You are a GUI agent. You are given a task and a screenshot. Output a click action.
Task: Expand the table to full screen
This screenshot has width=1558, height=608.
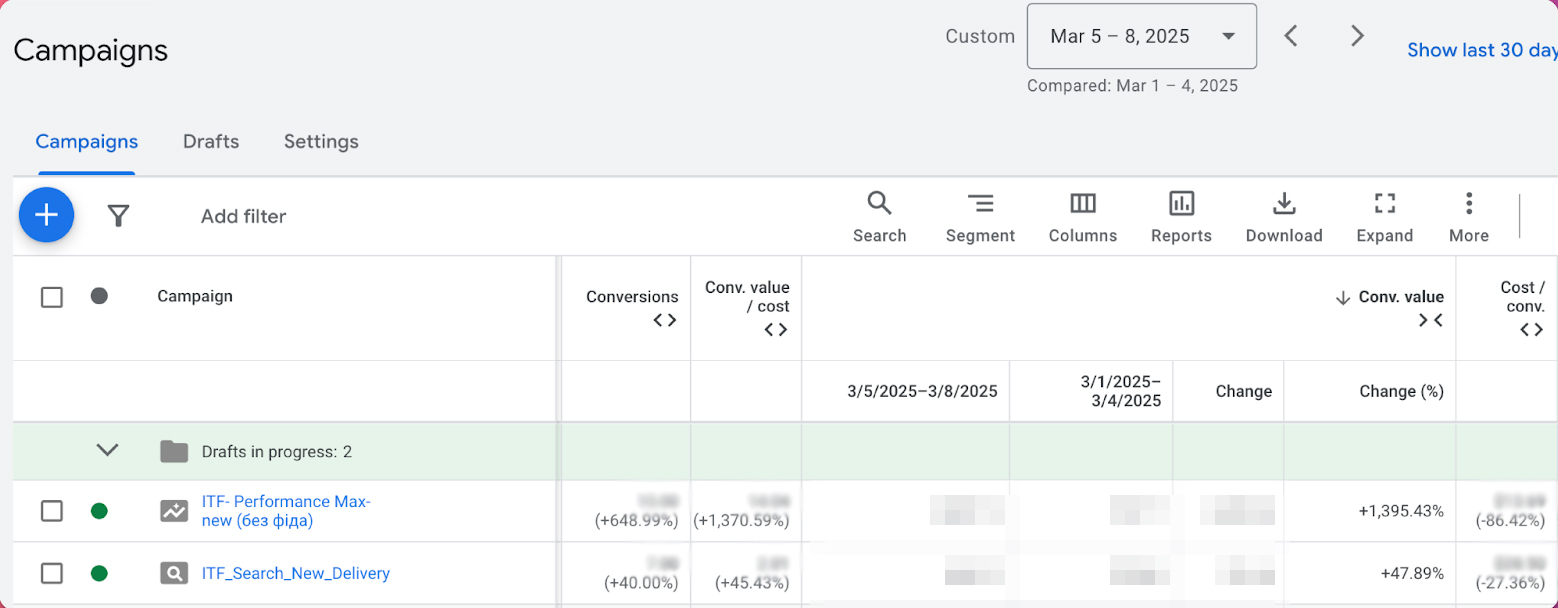pyautogui.click(x=1384, y=217)
